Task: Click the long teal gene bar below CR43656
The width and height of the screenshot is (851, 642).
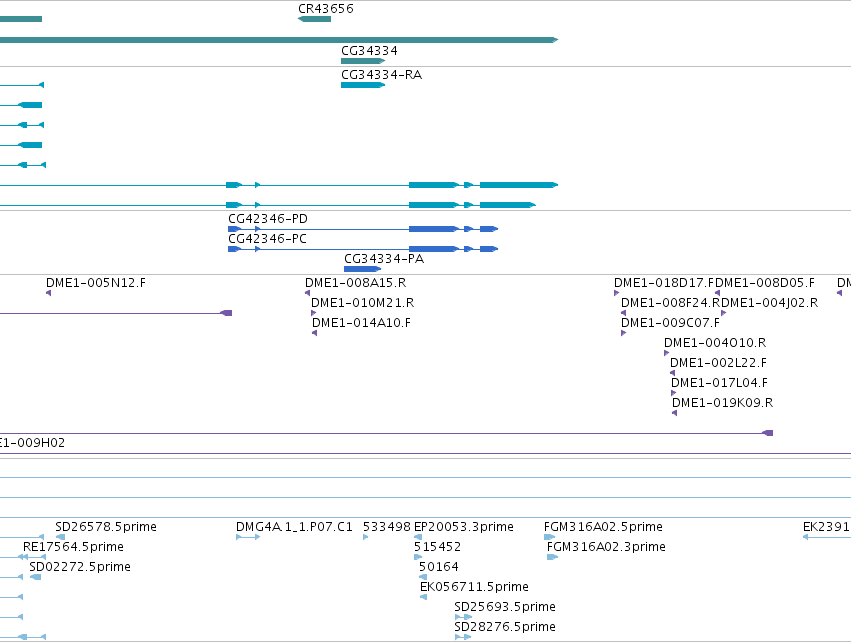Action: point(279,40)
